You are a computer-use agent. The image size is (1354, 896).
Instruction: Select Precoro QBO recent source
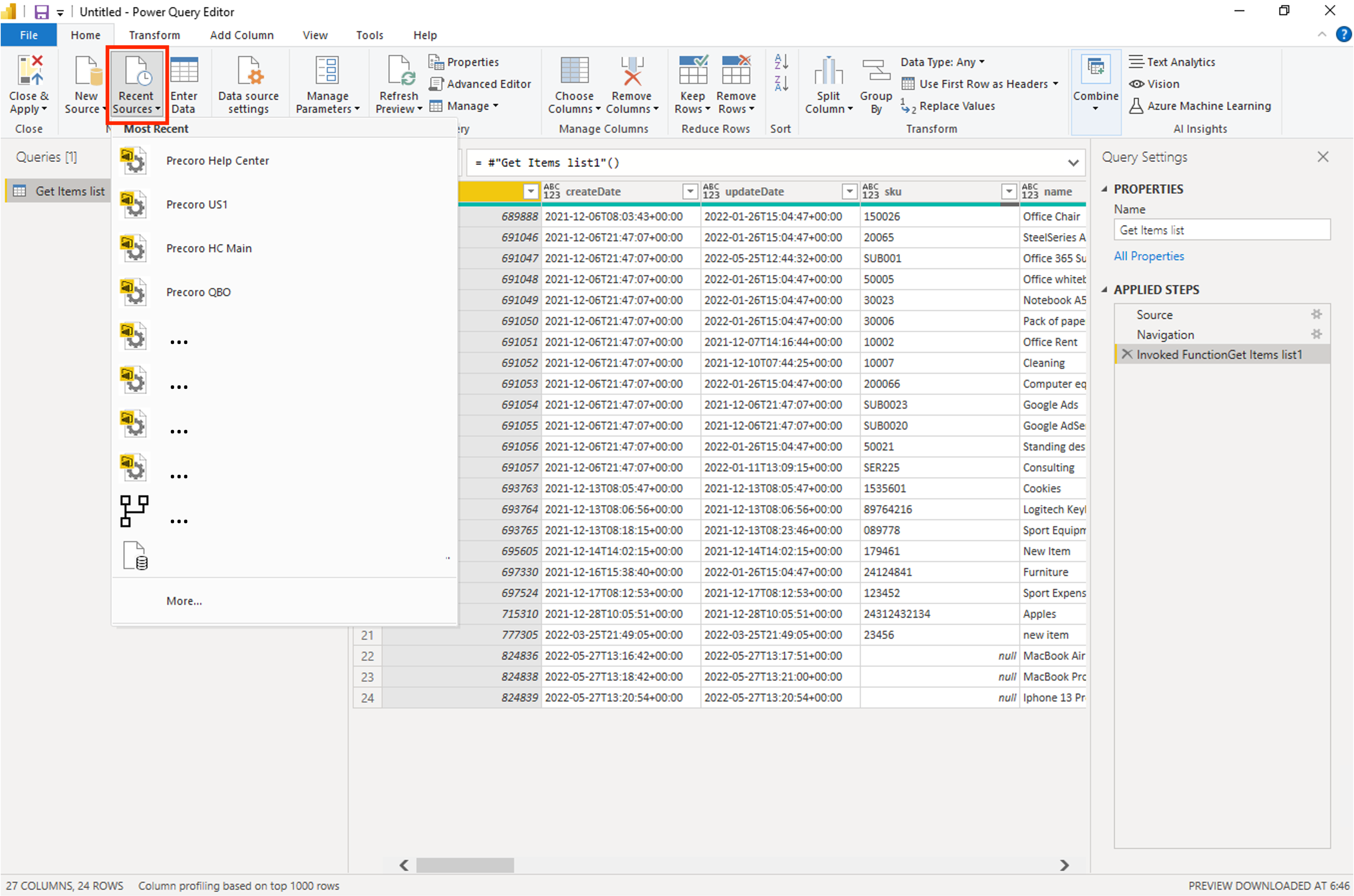[x=284, y=293]
